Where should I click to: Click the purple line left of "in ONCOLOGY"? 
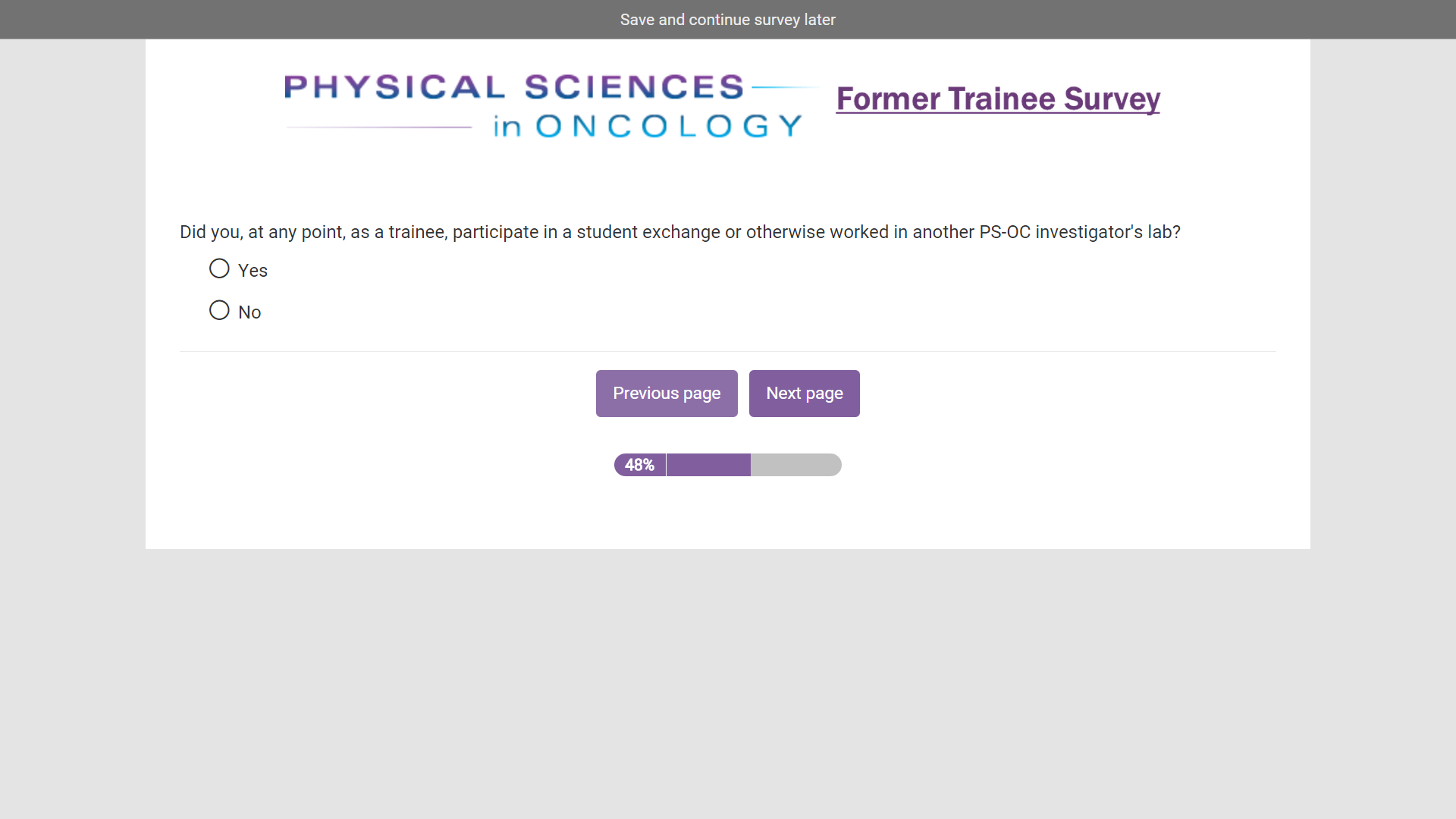(379, 127)
